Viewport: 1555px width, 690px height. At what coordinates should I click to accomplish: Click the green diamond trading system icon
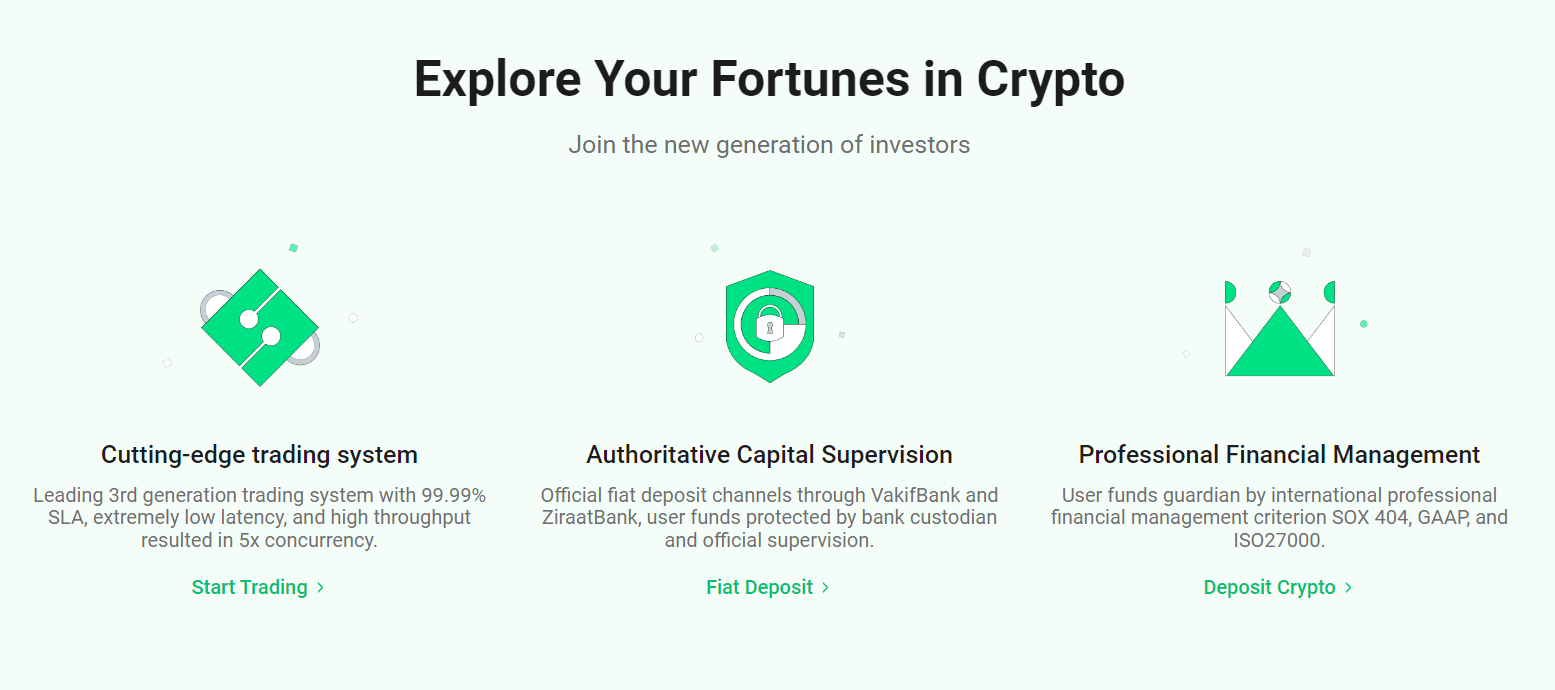tap(260, 327)
